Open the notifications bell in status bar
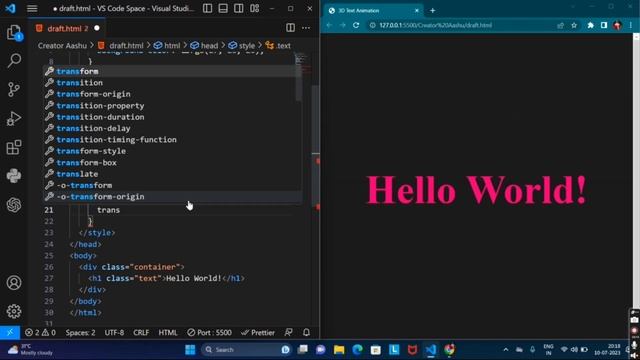Screen dimensions: 640x360 (x=306, y=333)
